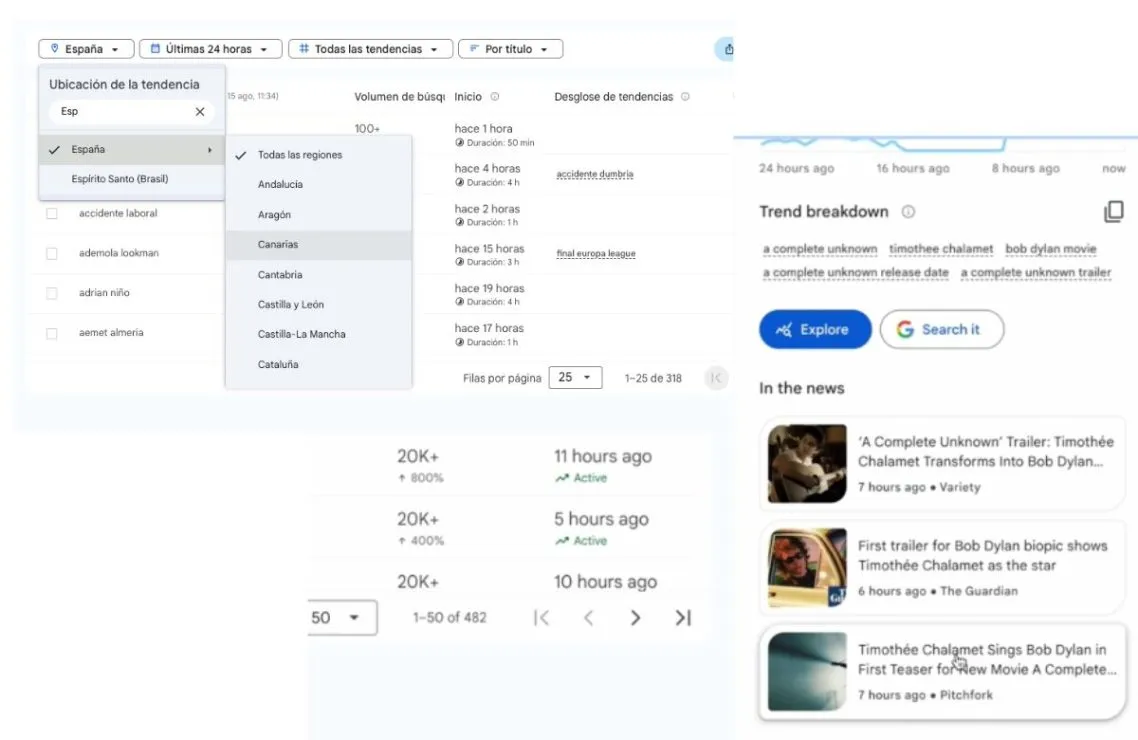Screen dimensions: 1138x740
Task: Open the Pitchfork teaser article card
Action: point(942,672)
